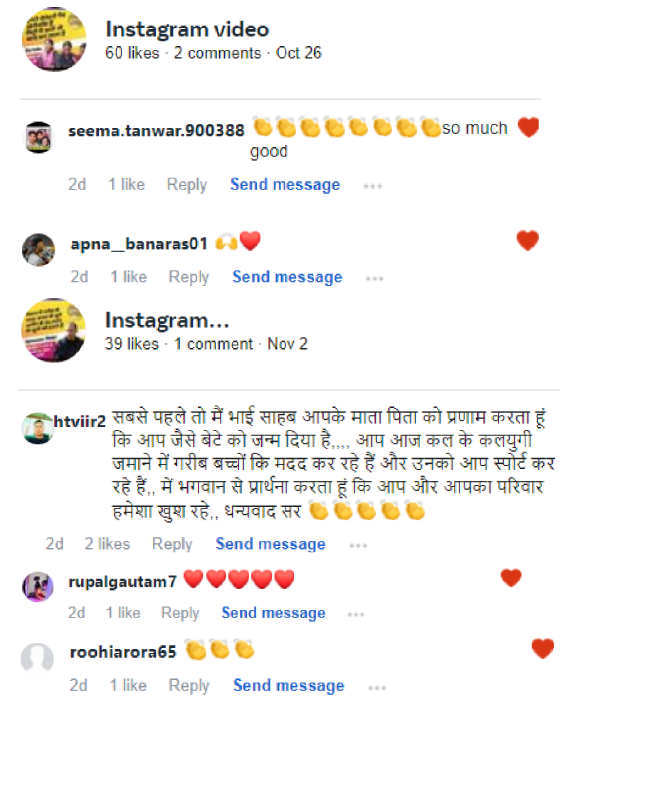Open the ellipsis menu for roohiarora65's comment
The image size is (652, 808).
(x=377, y=687)
